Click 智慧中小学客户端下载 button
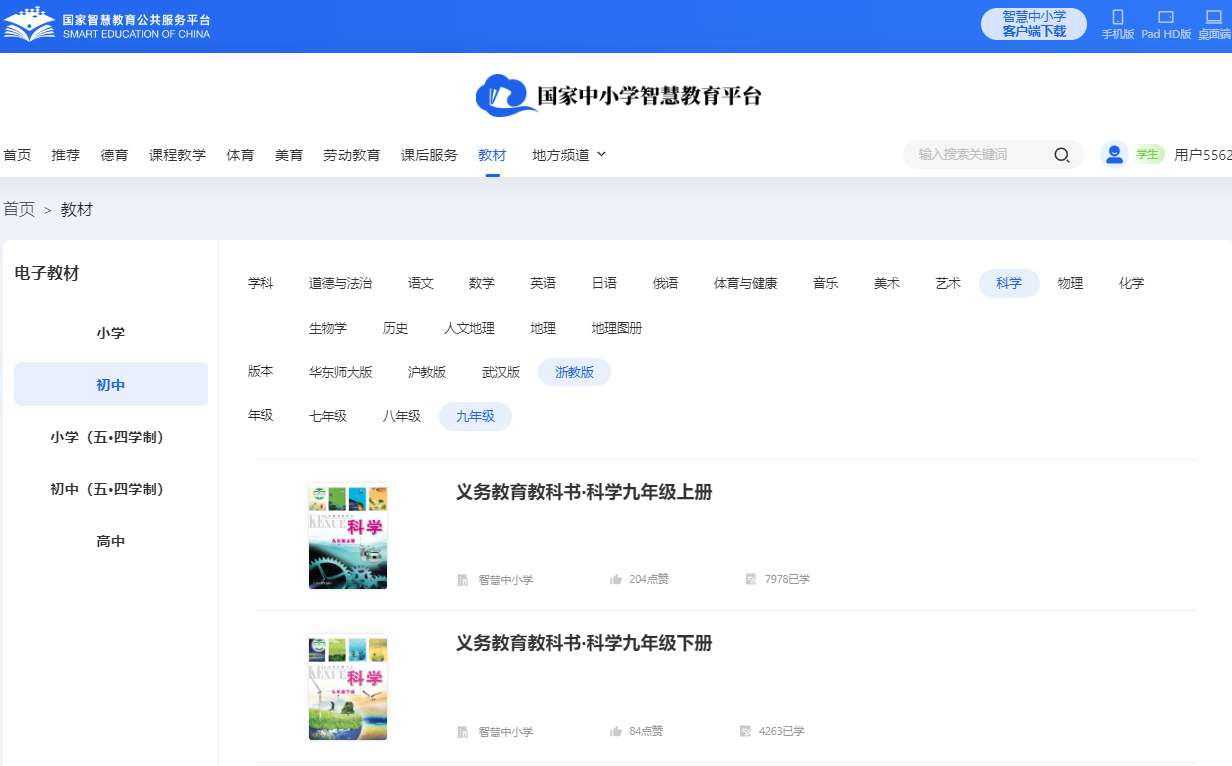The image size is (1232, 766). 1034,24
